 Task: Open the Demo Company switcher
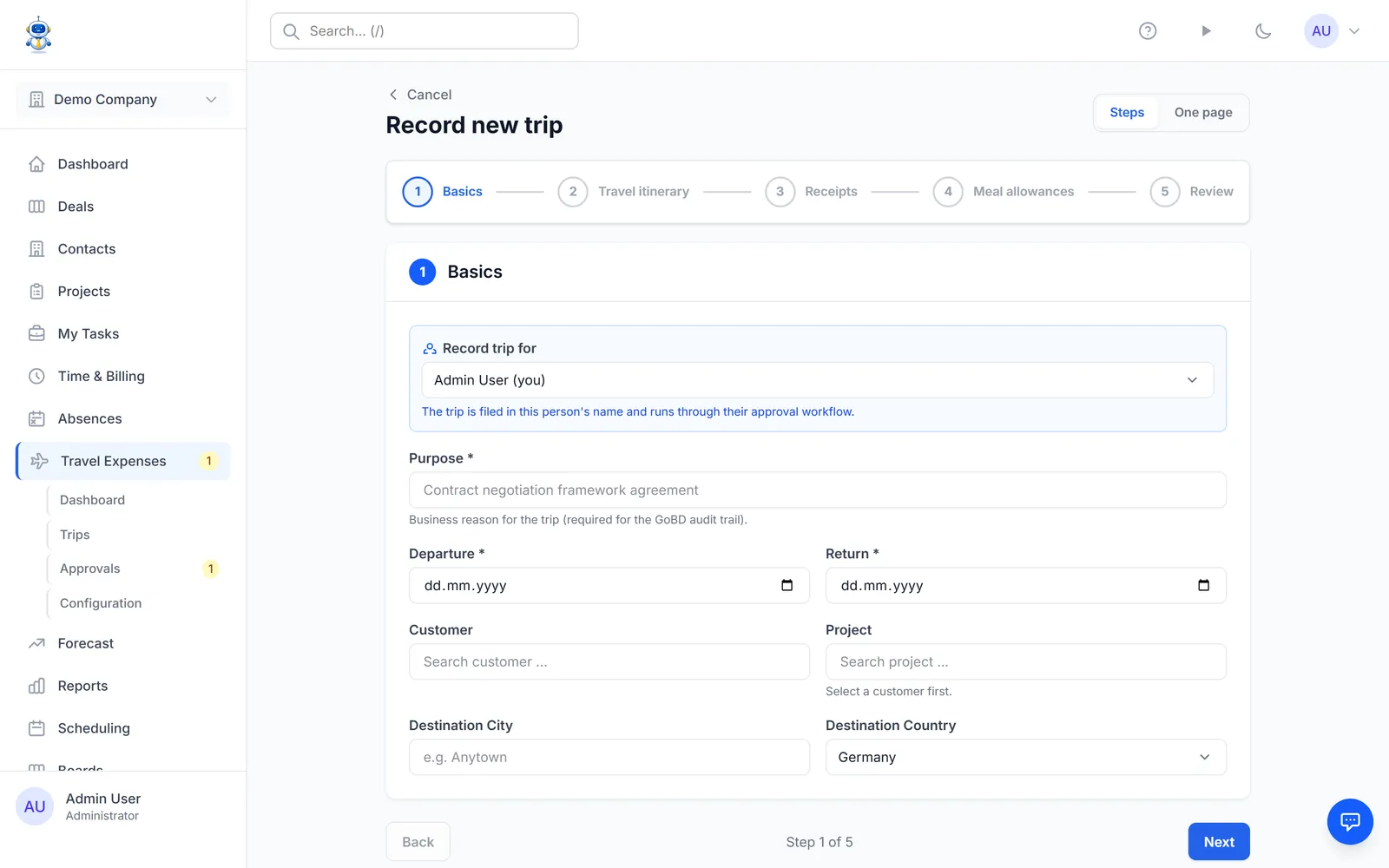[122, 100]
